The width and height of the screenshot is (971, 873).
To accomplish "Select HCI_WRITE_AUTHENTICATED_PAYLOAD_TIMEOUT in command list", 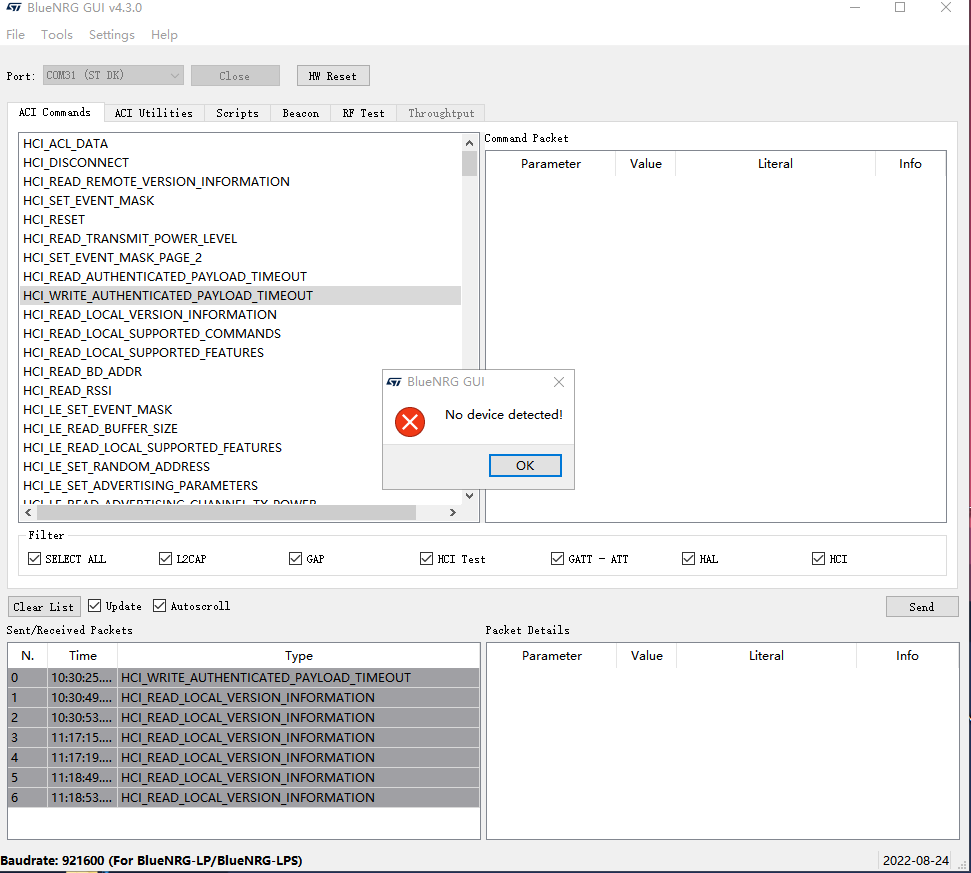I will (240, 296).
